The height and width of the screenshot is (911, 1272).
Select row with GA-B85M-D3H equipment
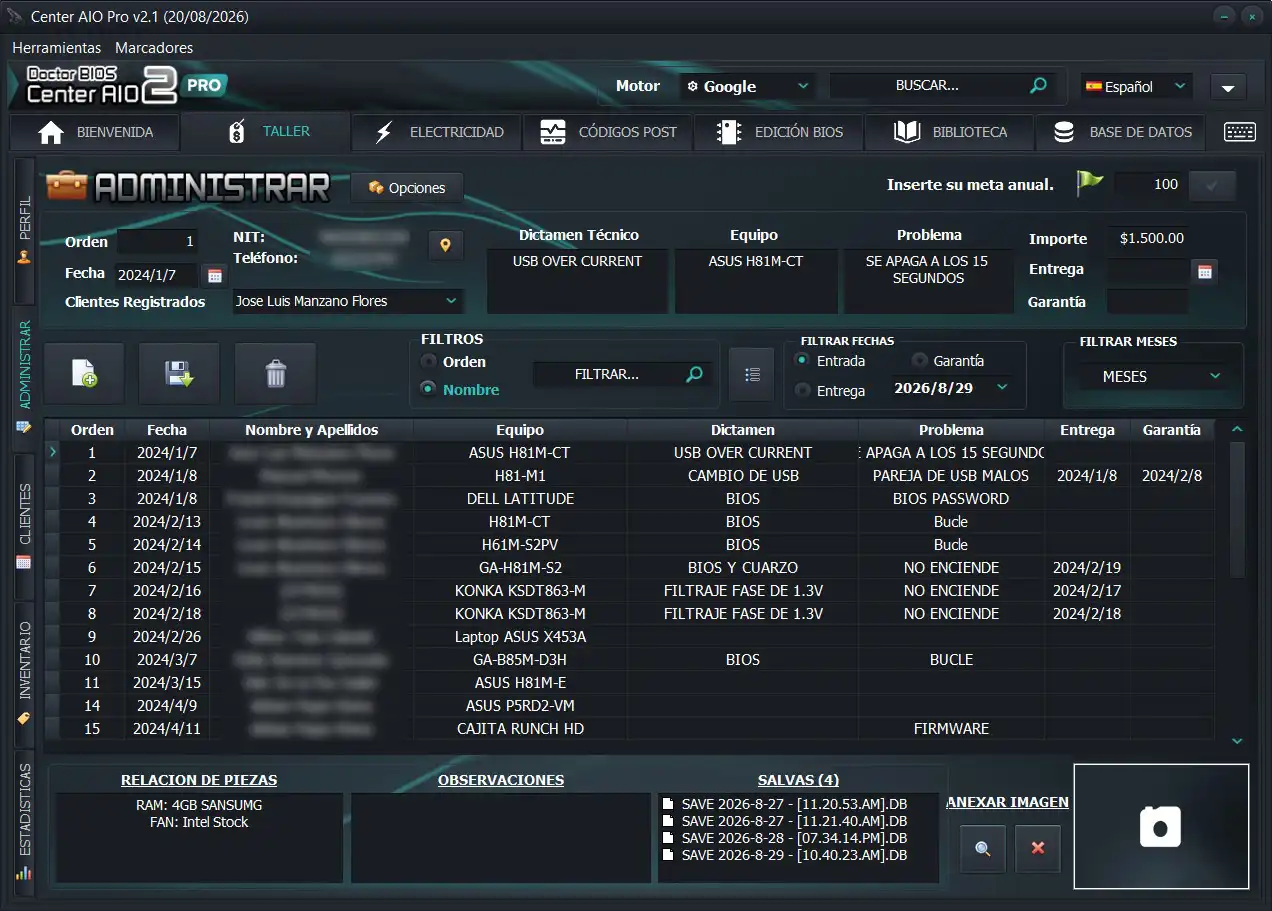coord(637,660)
